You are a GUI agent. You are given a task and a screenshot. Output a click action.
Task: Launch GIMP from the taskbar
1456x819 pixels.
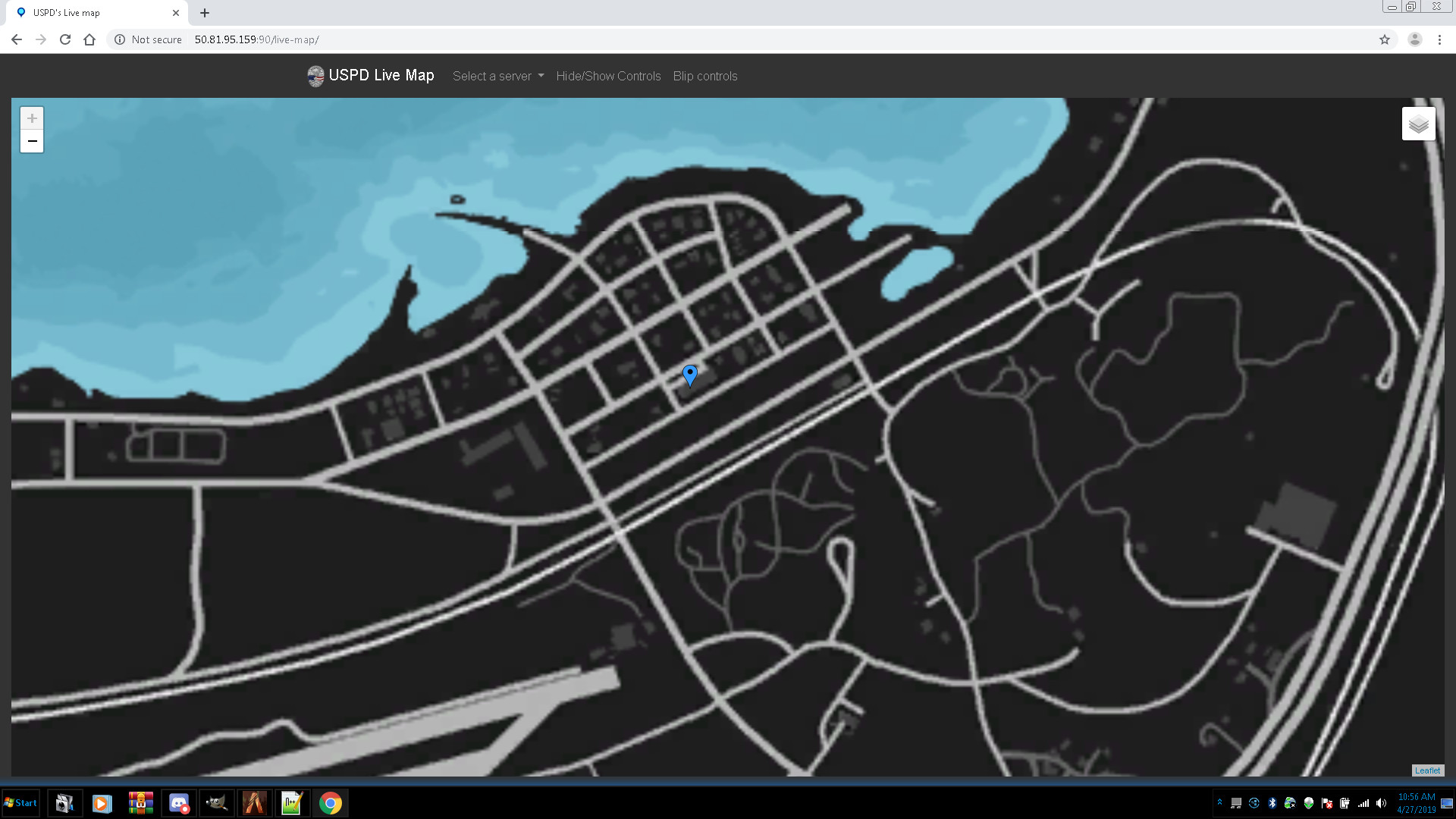click(x=216, y=803)
